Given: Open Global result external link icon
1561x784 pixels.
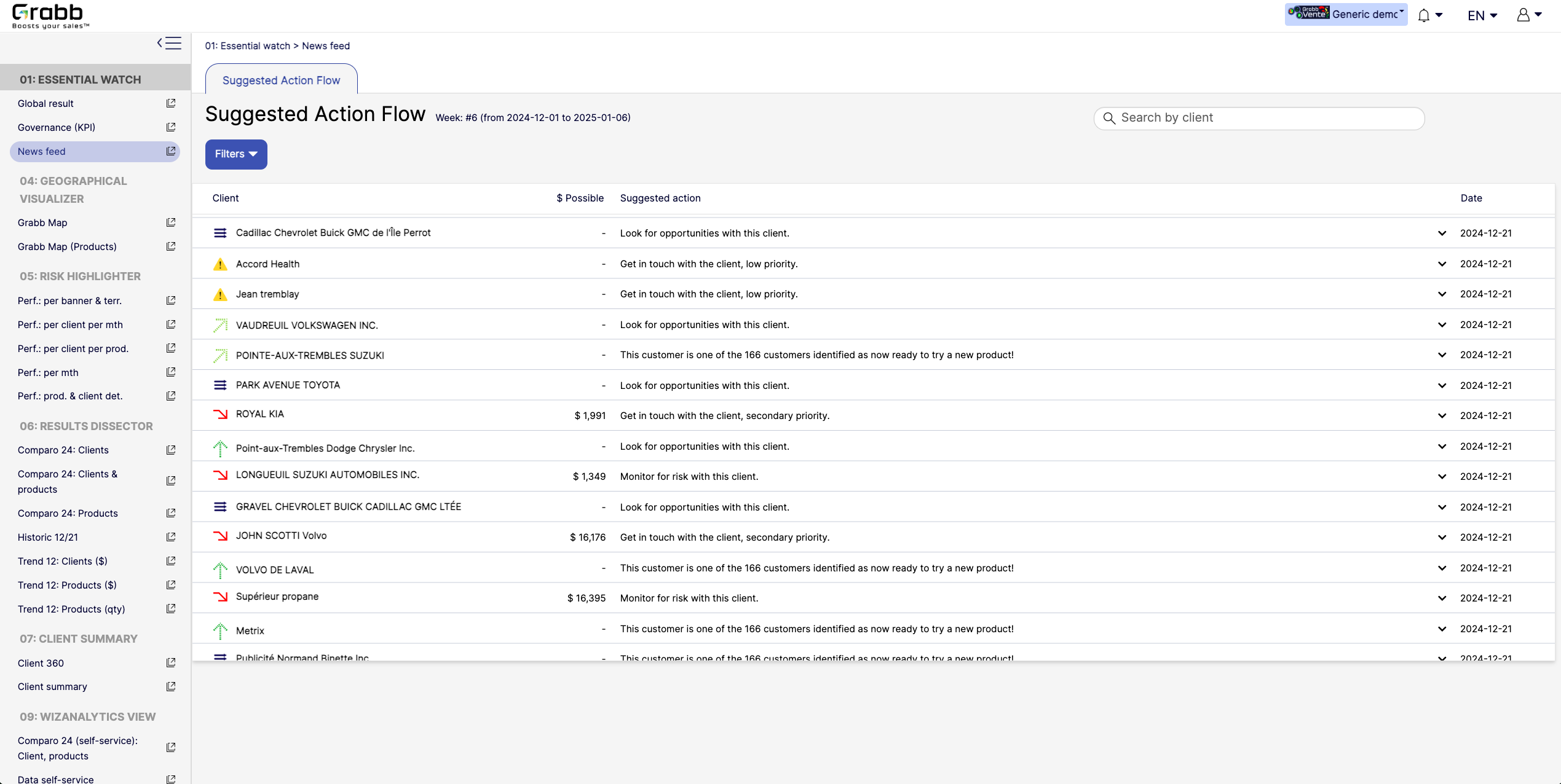Looking at the screenshot, I should click(171, 103).
